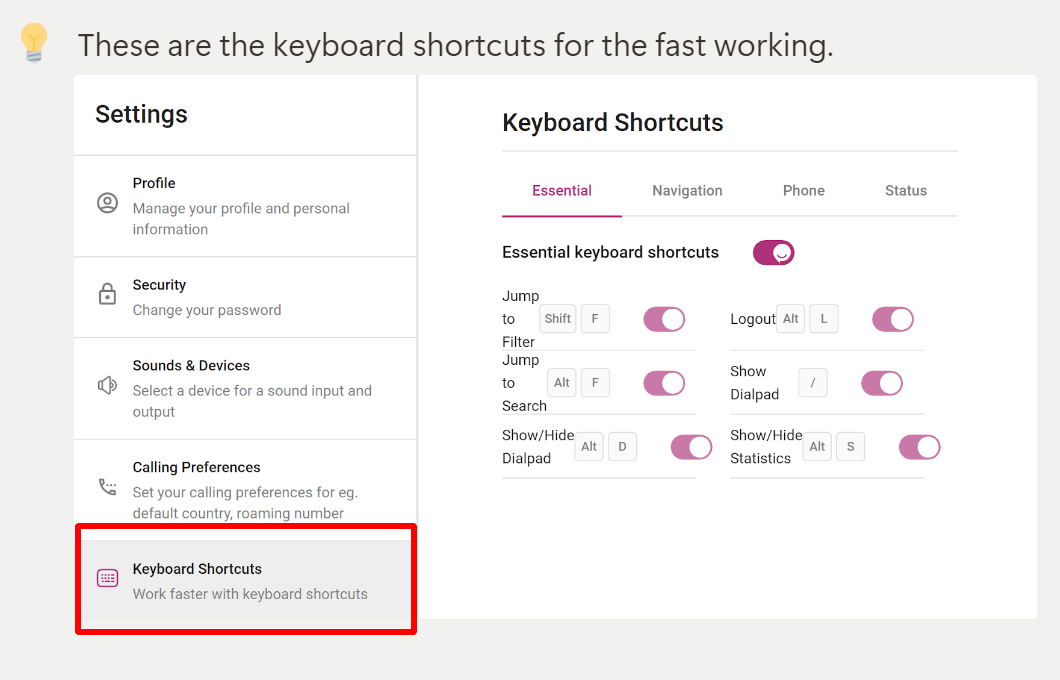1060x680 pixels.
Task: Click the Security padlock icon
Action: tap(107, 294)
